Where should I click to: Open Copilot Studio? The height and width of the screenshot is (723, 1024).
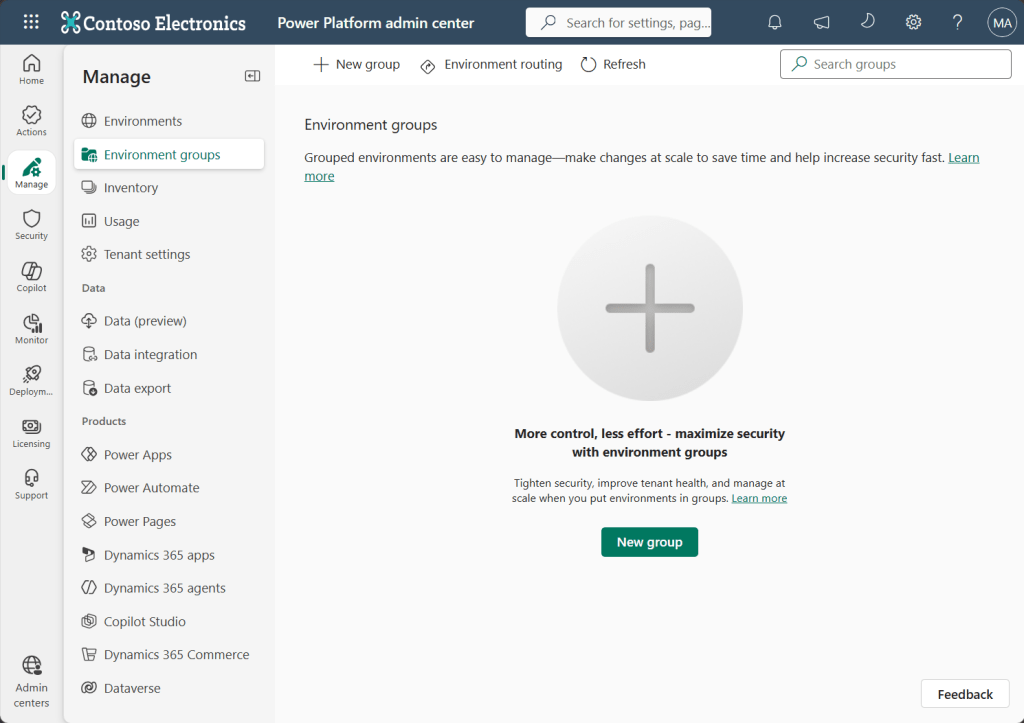(169, 621)
